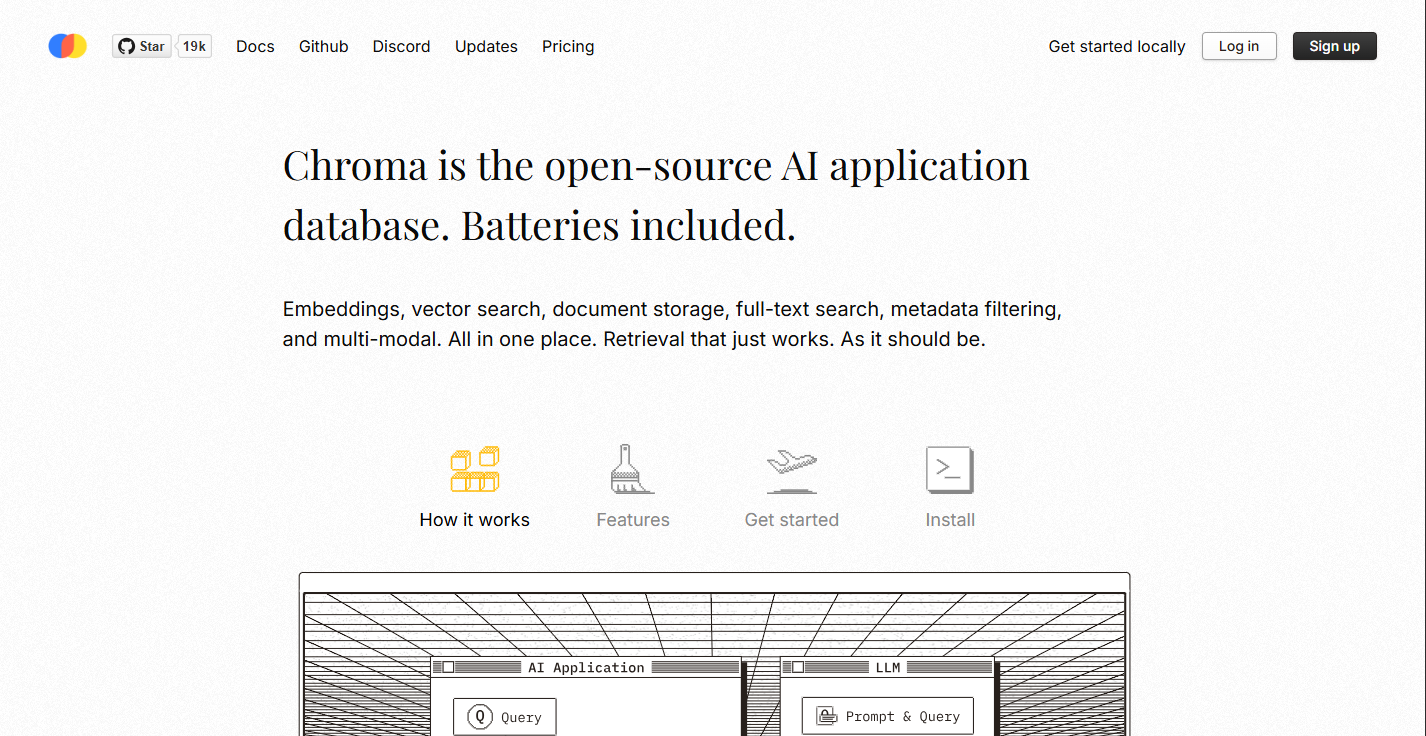Select the How it works cubes icon
This screenshot has height=736, width=1426.
(475, 469)
